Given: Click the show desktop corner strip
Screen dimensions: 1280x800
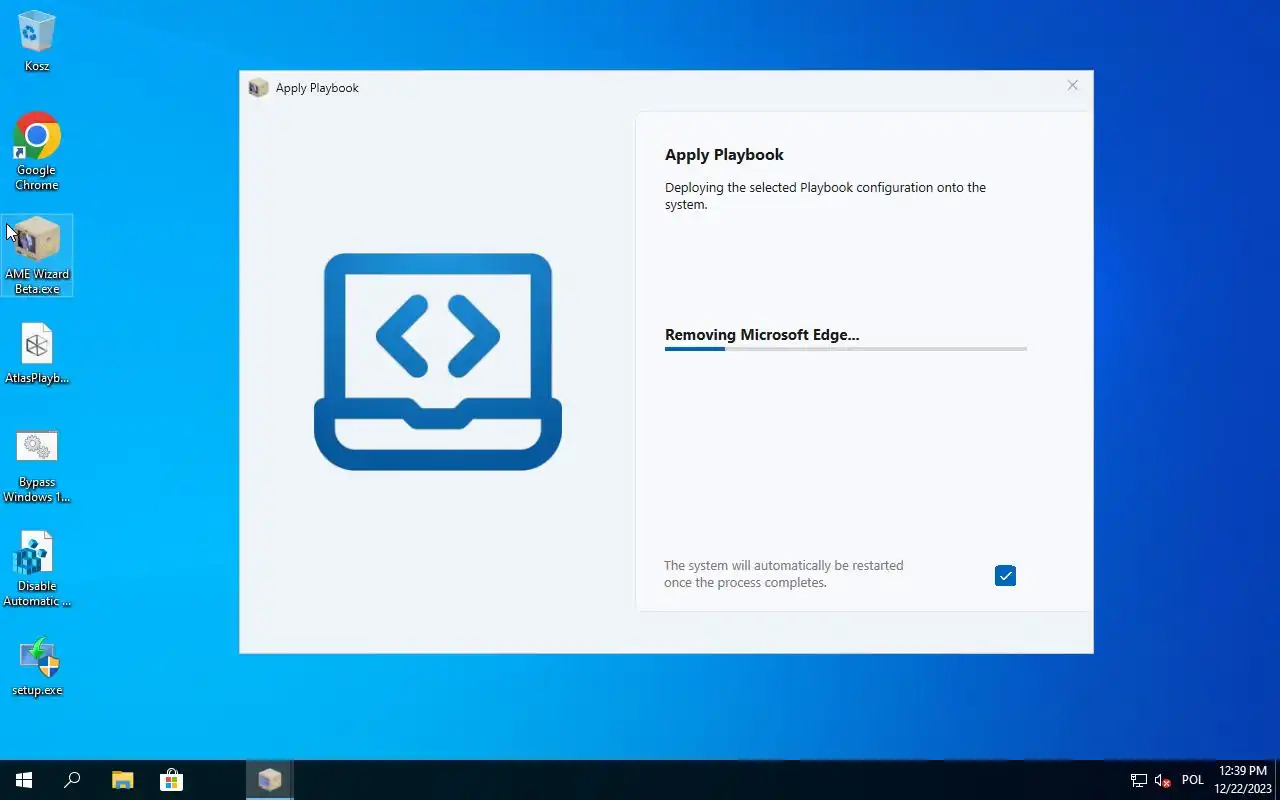Looking at the screenshot, I should [1277, 780].
